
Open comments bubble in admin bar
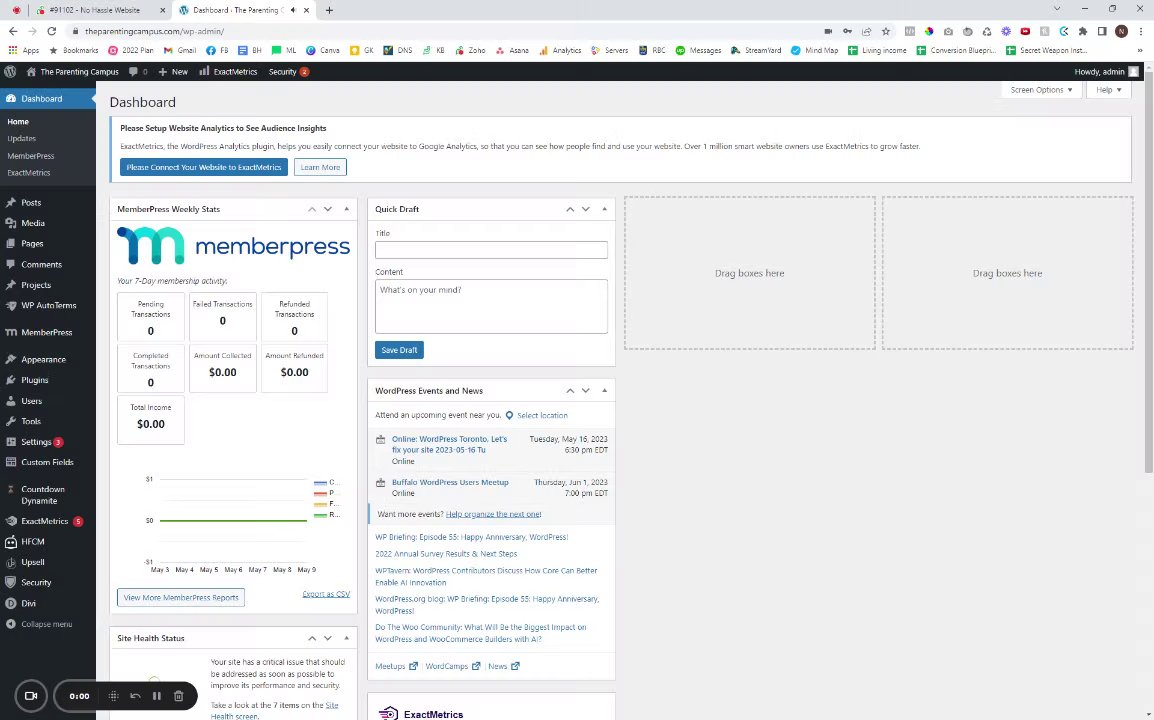pyautogui.click(x=138, y=71)
